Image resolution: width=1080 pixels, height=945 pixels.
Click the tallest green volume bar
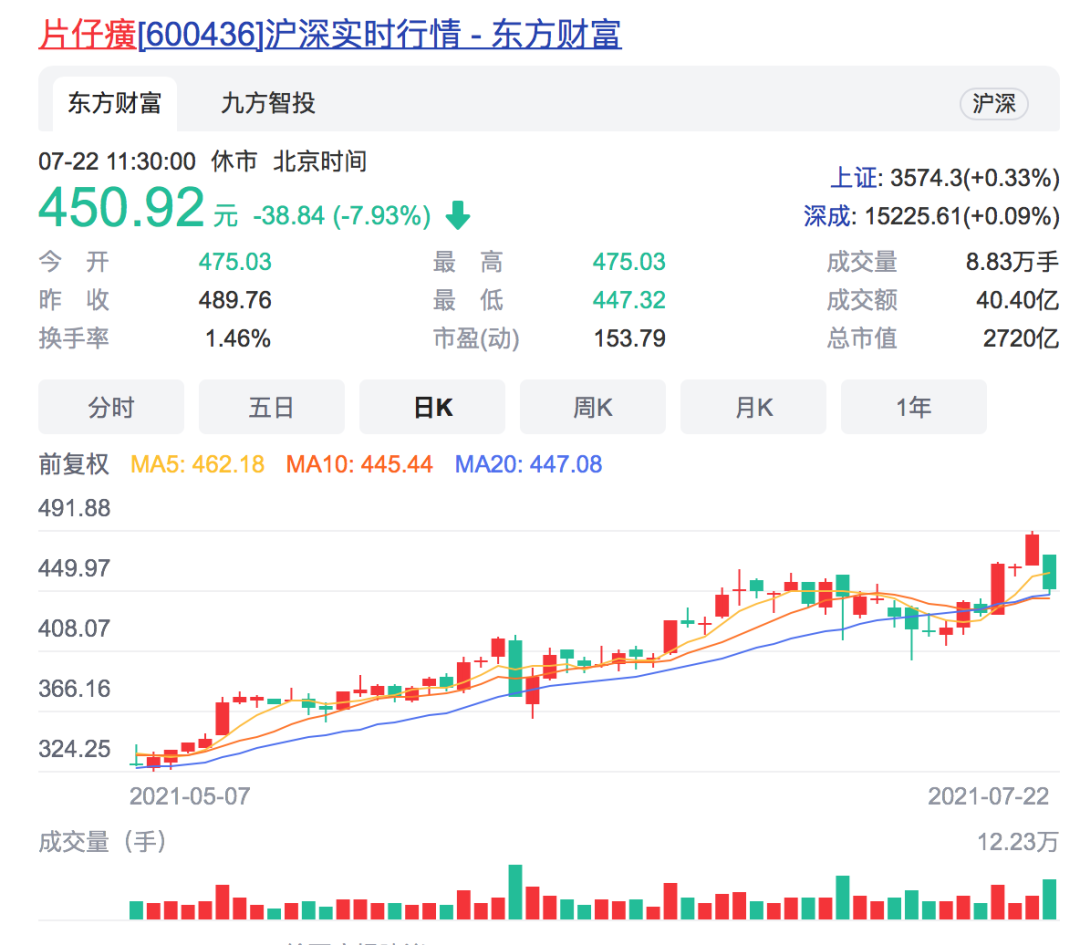pos(515,892)
